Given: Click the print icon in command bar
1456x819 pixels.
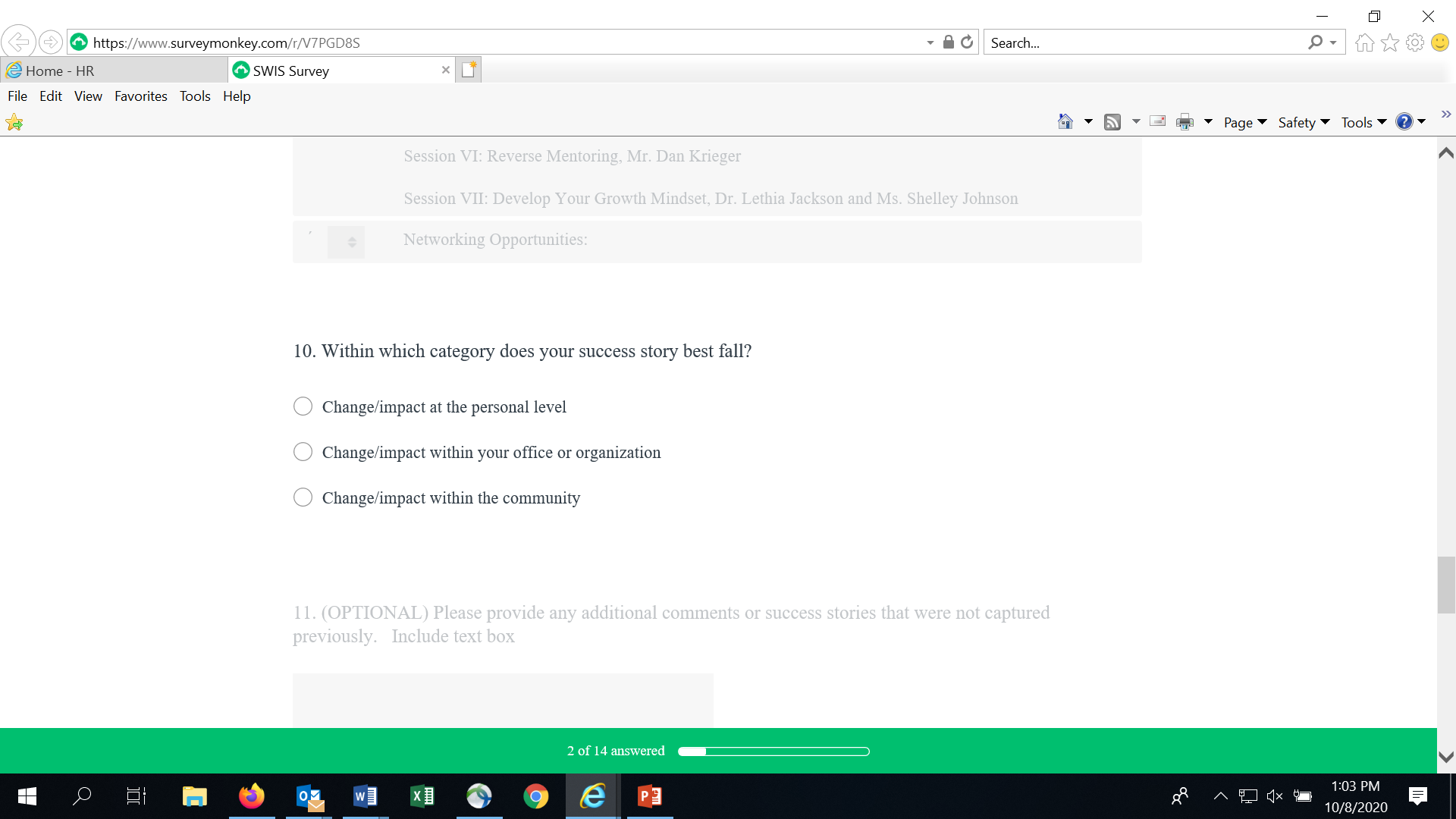Looking at the screenshot, I should click(x=1185, y=122).
